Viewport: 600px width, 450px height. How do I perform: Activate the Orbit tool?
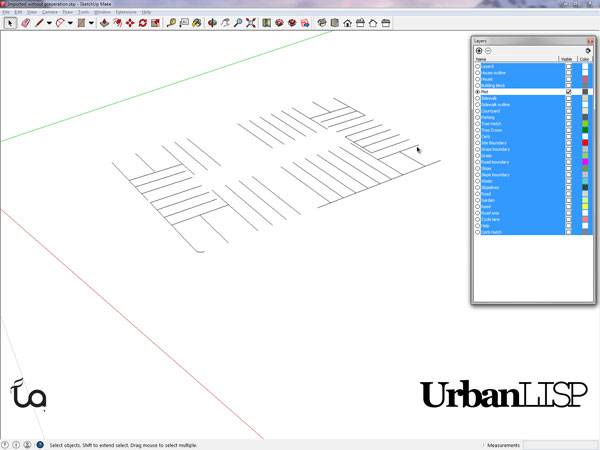212,22
